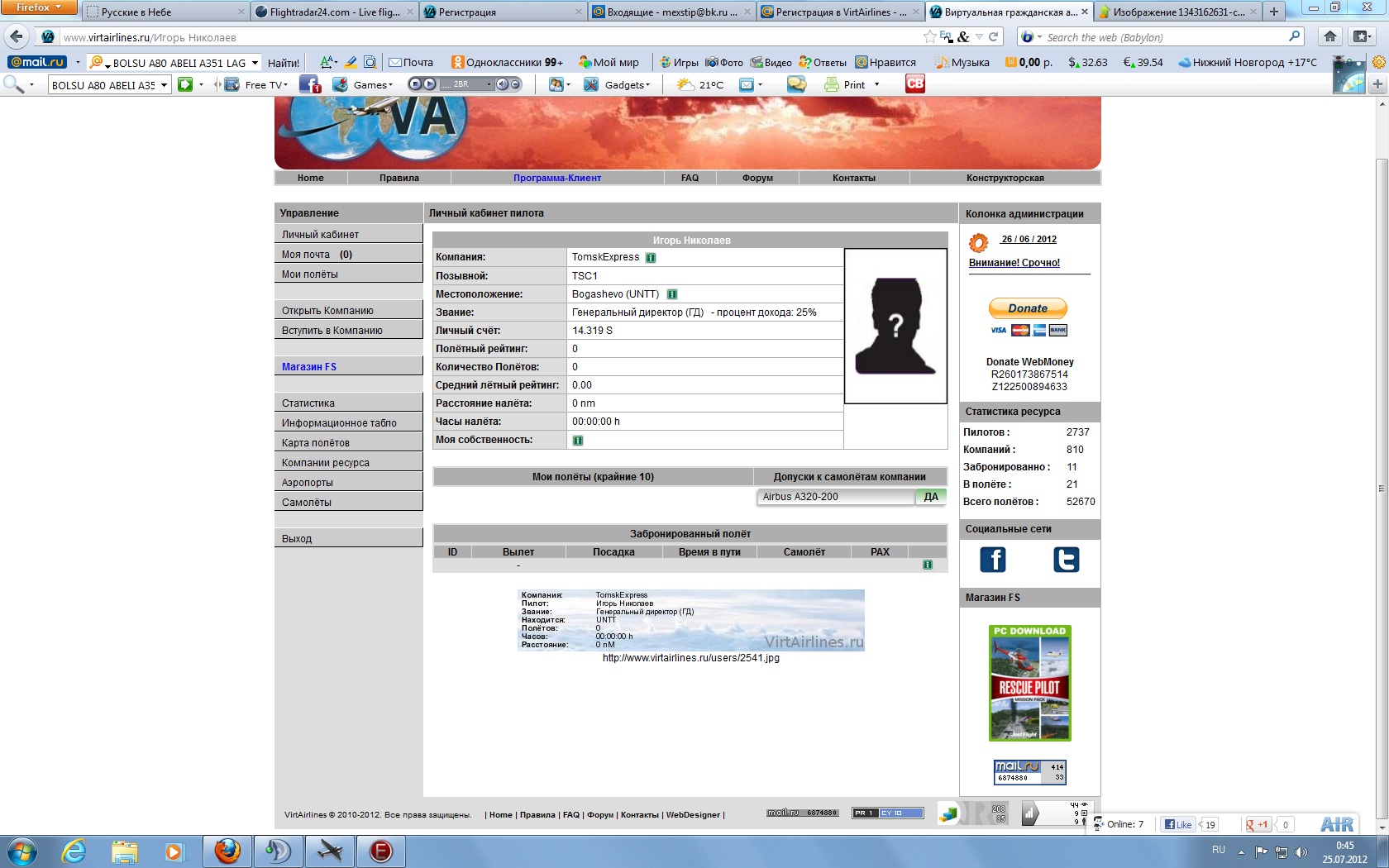Click the radio player play button

pos(429,84)
